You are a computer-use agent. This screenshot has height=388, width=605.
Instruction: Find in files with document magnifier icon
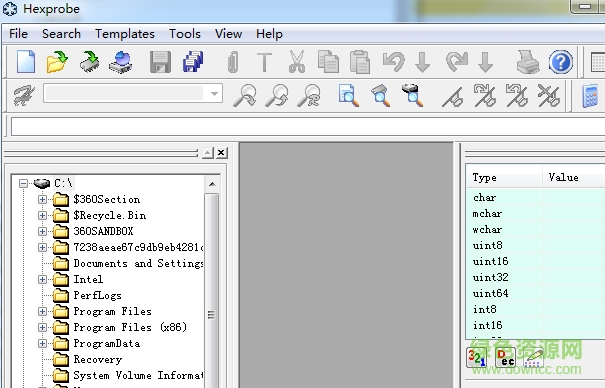point(348,95)
